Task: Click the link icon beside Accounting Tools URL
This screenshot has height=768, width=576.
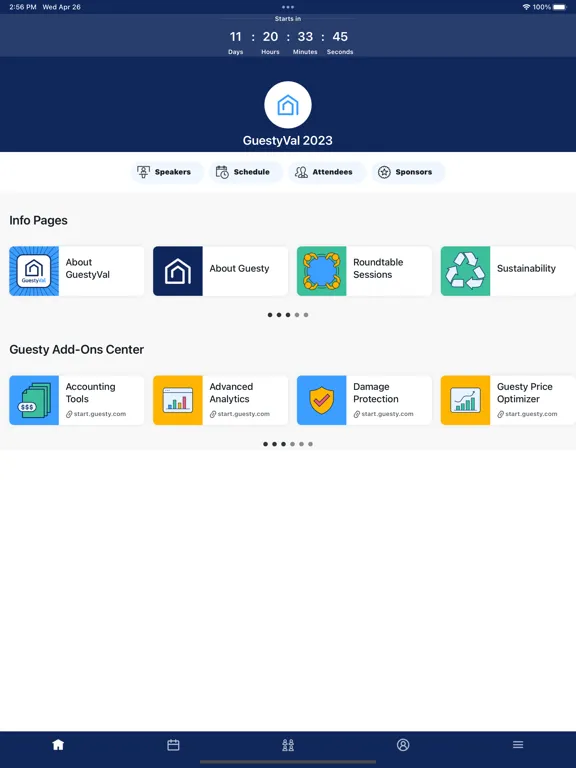Action: click(x=69, y=414)
